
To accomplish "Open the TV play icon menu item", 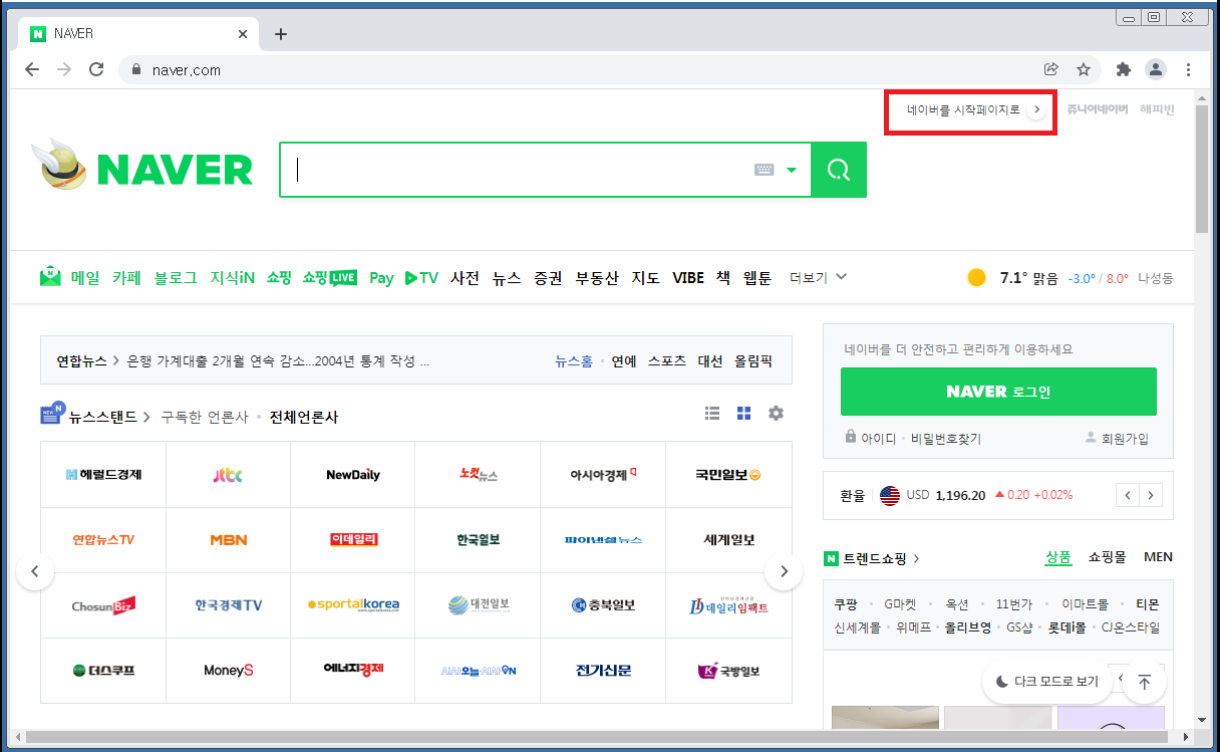I will pyautogui.click(x=422, y=278).
